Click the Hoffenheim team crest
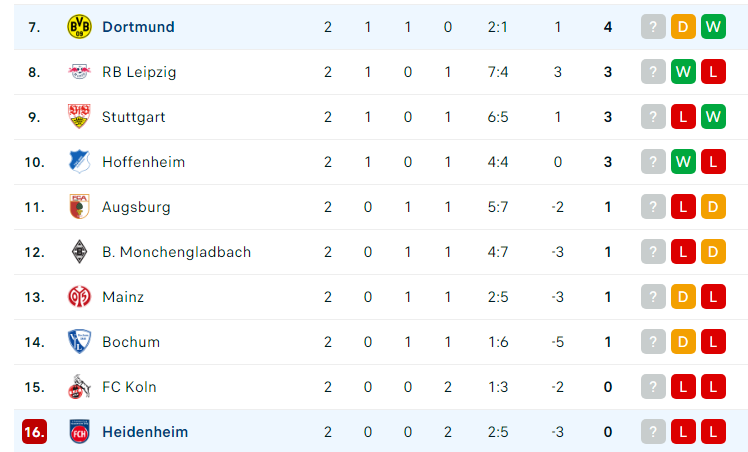Screen dimensions: 748x452 coord(79,162)
